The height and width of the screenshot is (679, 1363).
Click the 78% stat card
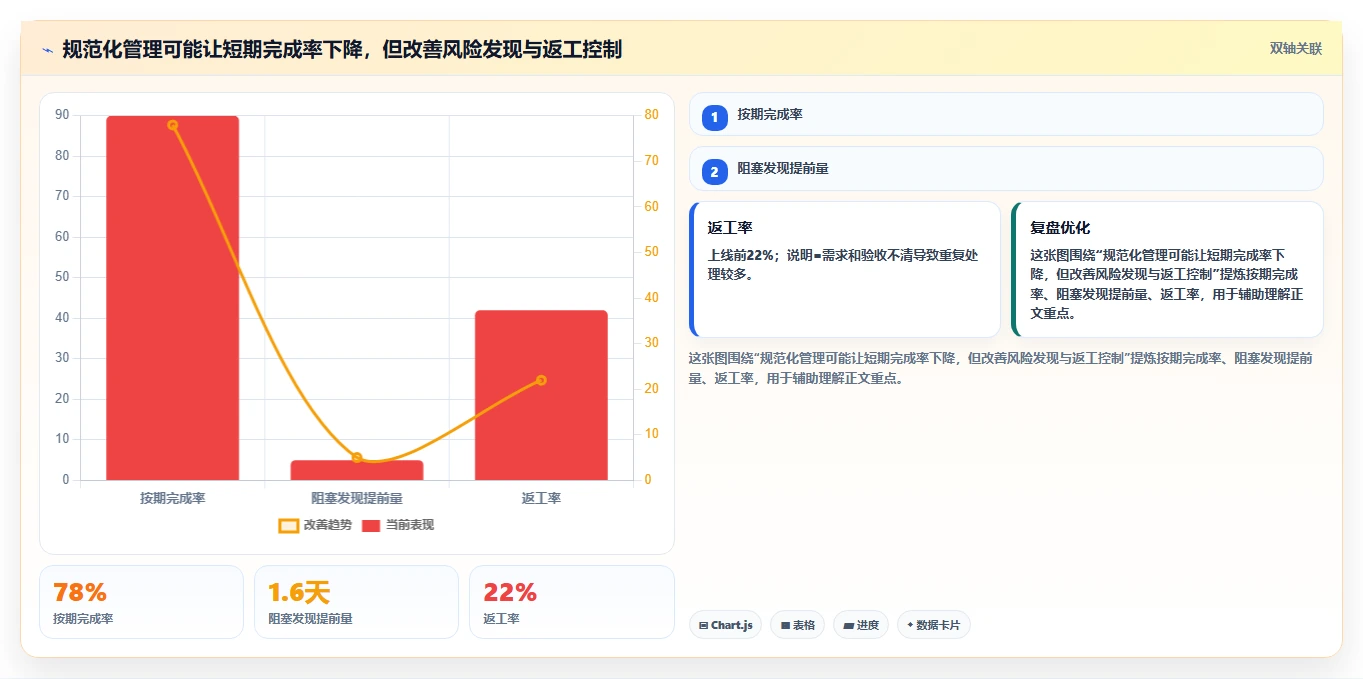(141, 602)
